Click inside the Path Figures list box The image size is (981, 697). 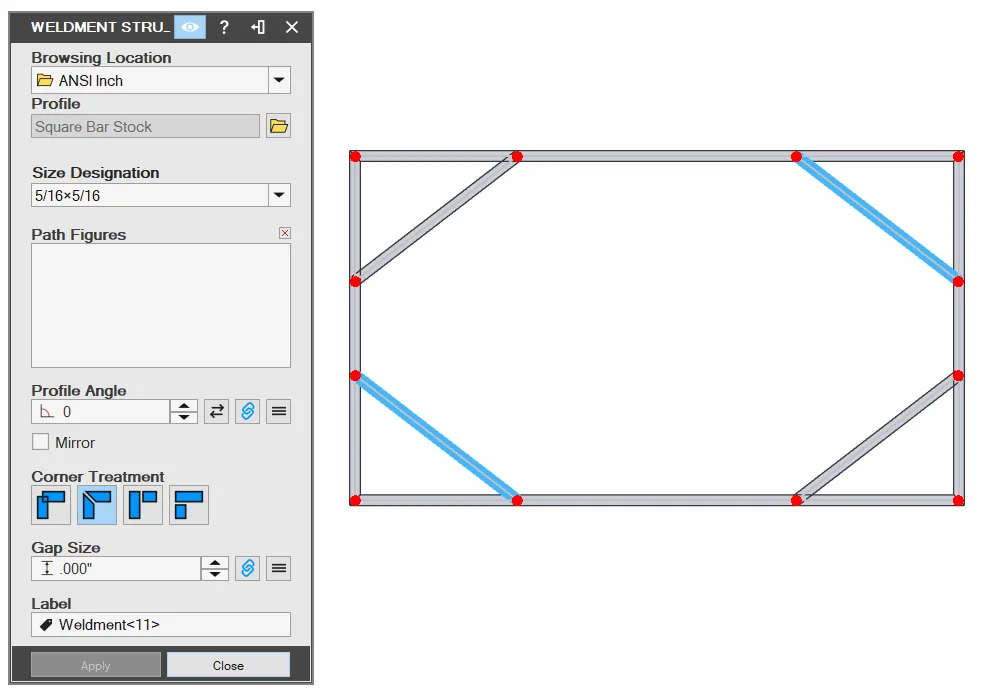point(161,305)
